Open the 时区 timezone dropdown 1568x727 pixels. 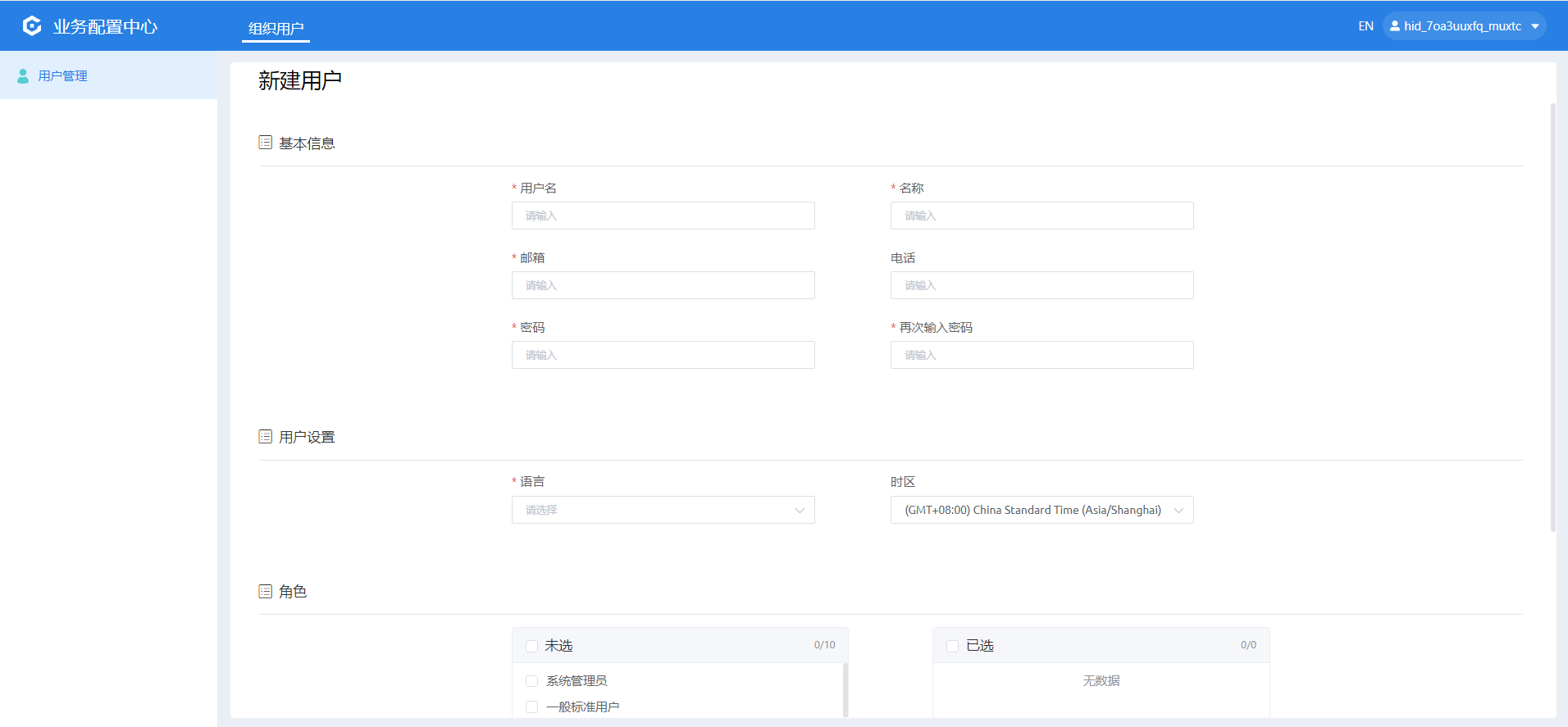[x=1042, y=510]
